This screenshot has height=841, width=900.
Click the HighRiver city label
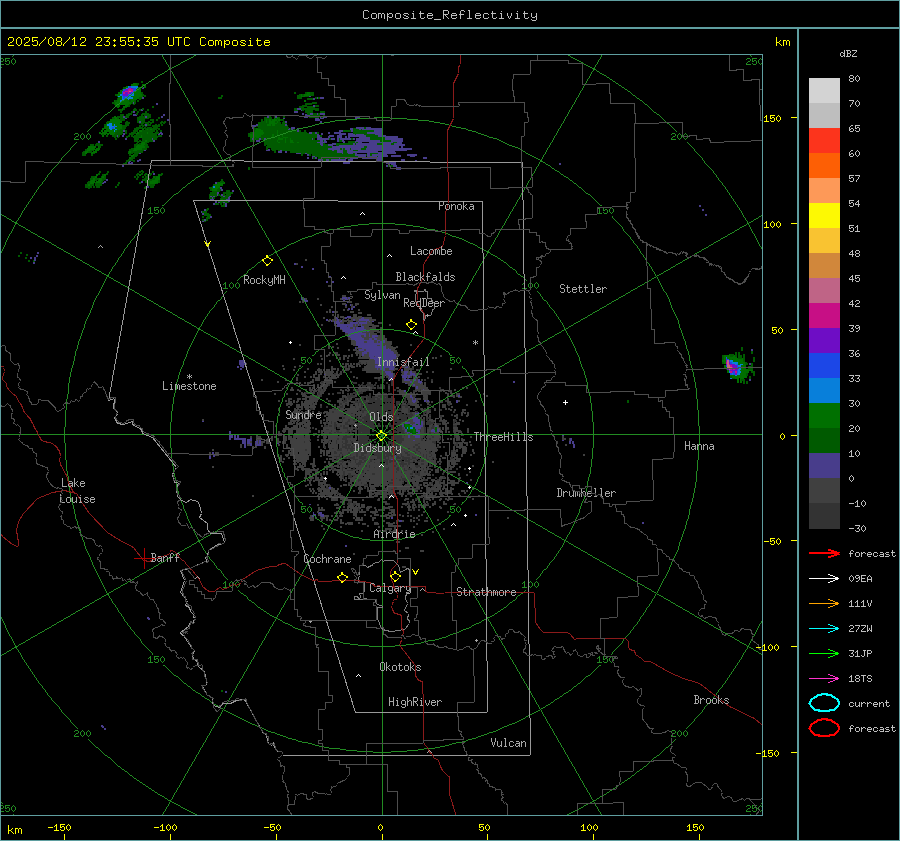(x=415, y=702)
